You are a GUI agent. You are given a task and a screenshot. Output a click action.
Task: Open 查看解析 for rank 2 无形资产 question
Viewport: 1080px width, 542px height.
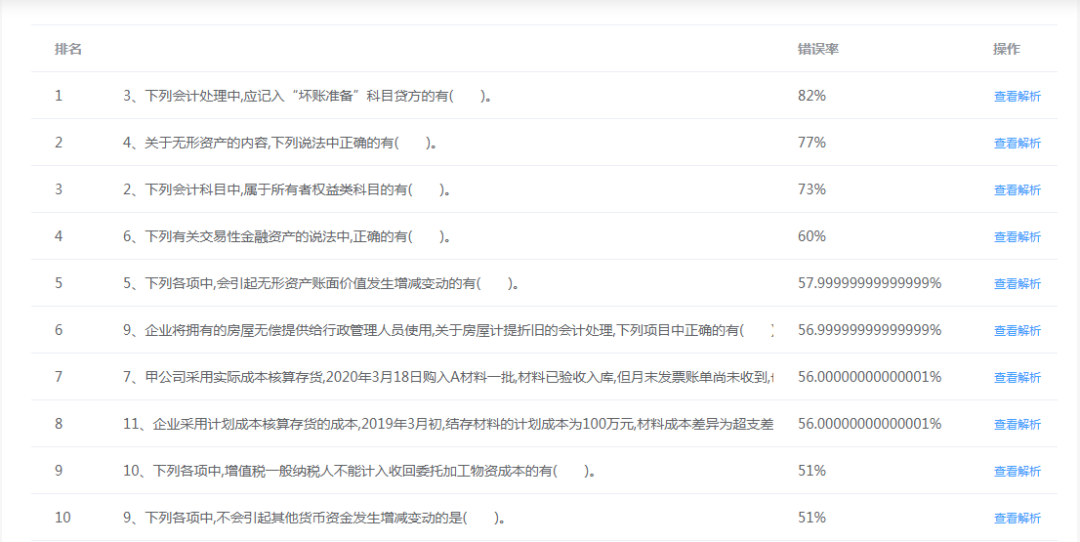point(1017,143)
